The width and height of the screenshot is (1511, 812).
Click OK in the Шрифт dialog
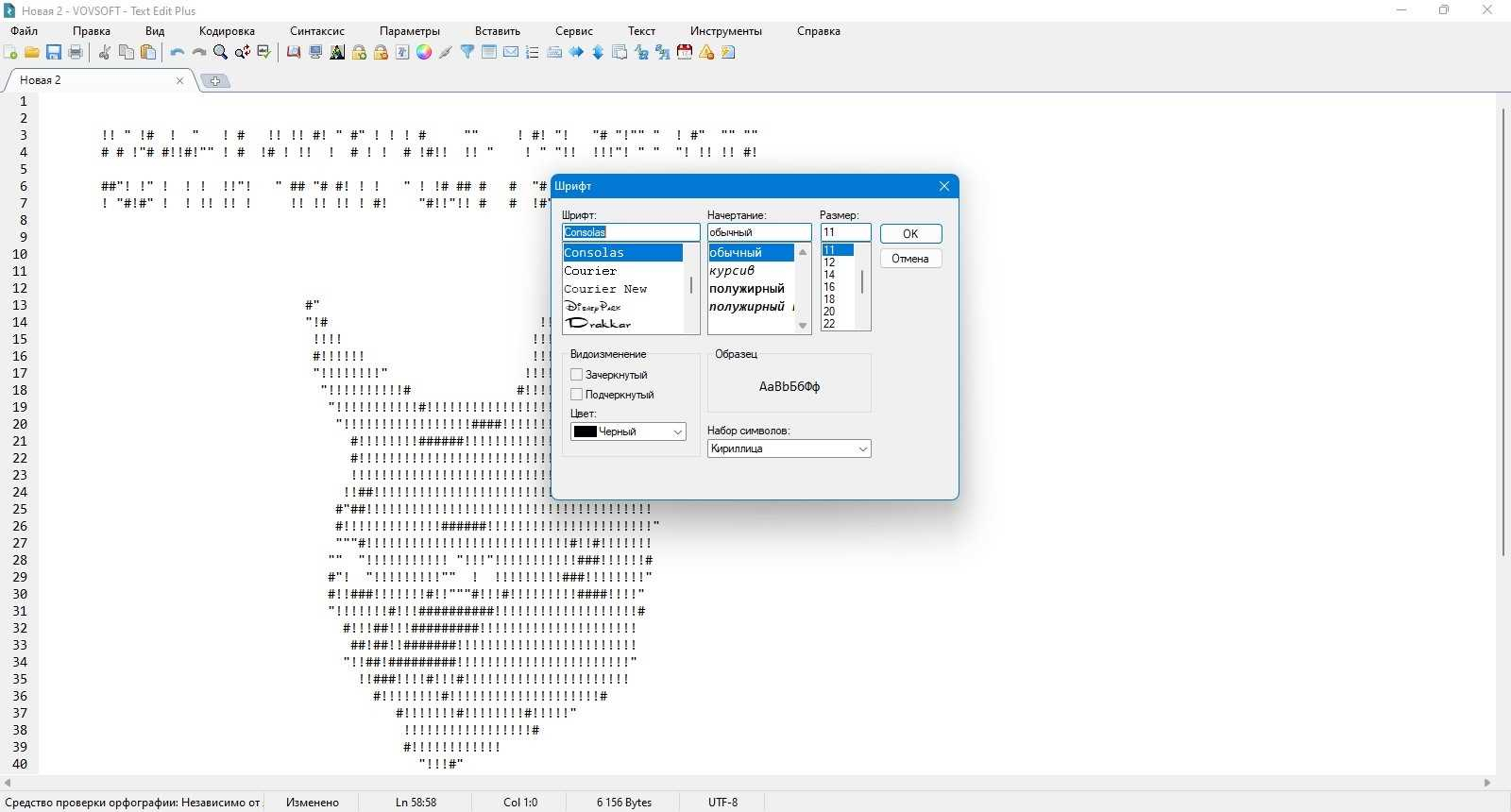(910, 234)
